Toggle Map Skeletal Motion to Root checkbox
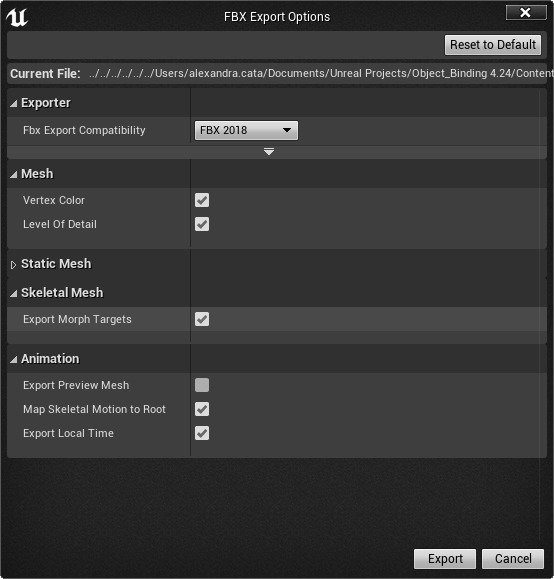The width and height of the screenshot is (554, 579). click(x=202, y=409)
